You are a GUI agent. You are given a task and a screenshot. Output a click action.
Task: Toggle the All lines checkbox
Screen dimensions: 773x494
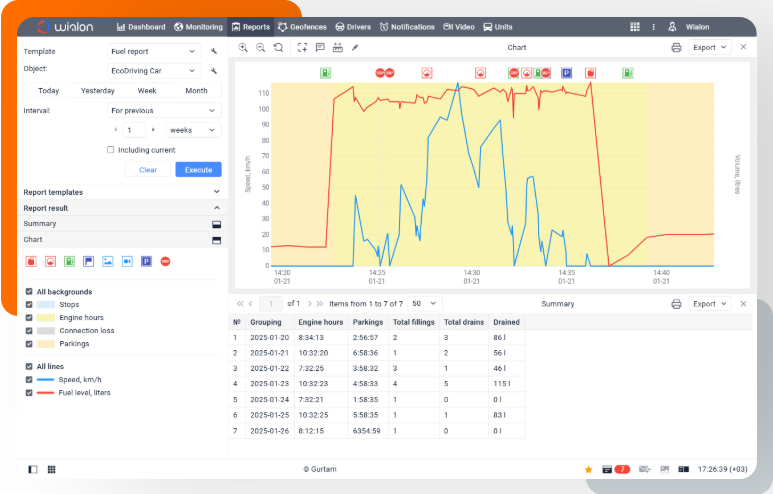click(x=29, y=366)
